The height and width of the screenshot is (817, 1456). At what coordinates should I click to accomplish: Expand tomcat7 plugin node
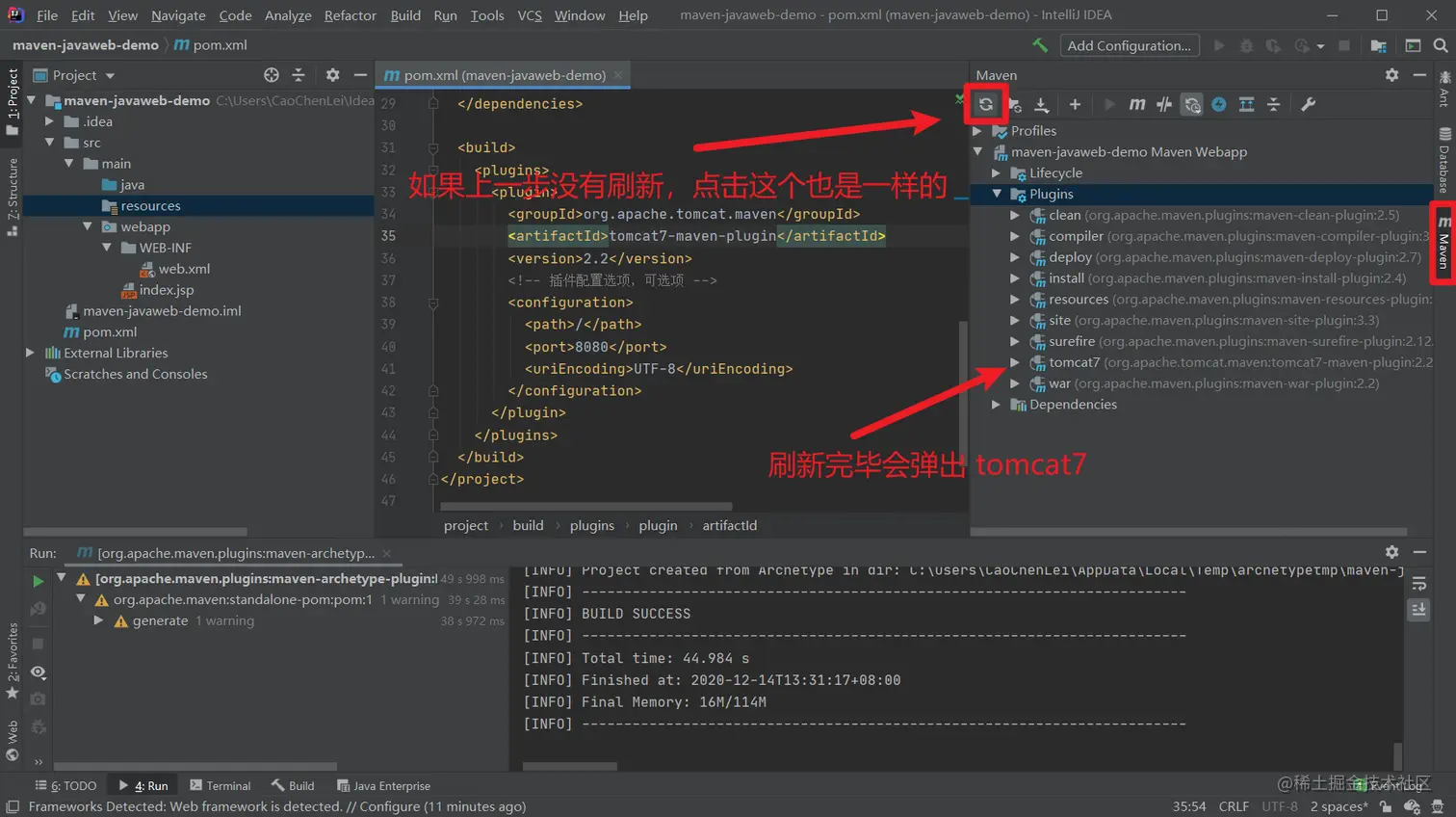(1015, 362)
